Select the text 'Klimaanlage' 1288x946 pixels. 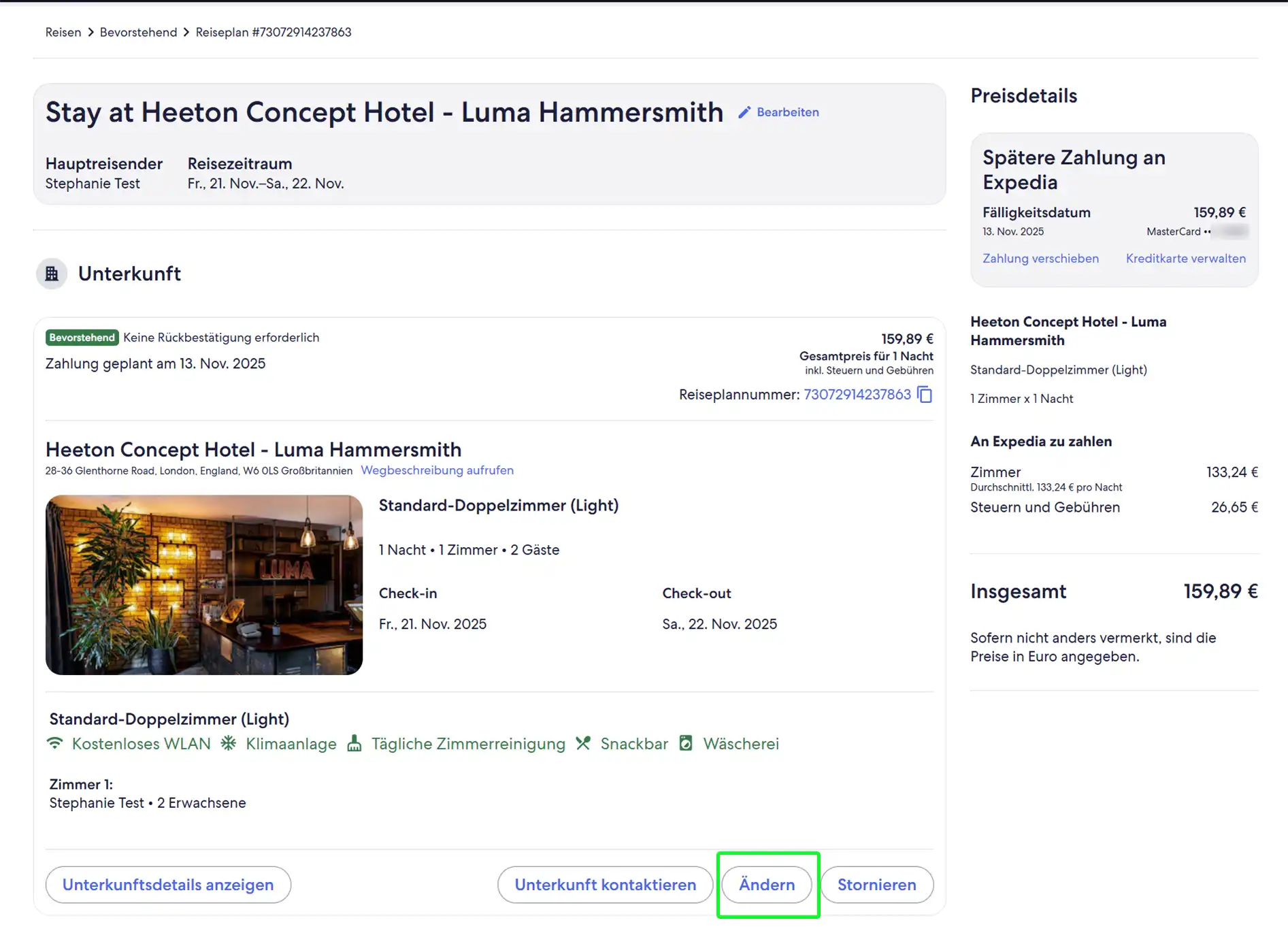coord(291,744)
